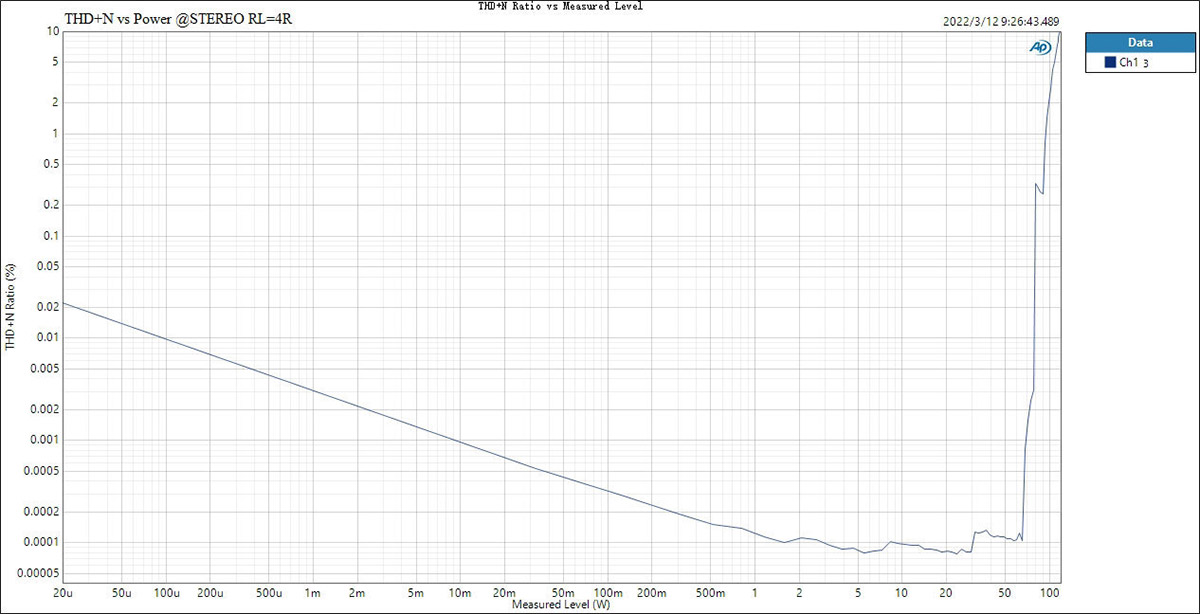Click the '0.005' y-axis tick label
1200x614 pixels.
tap(45, 368)
